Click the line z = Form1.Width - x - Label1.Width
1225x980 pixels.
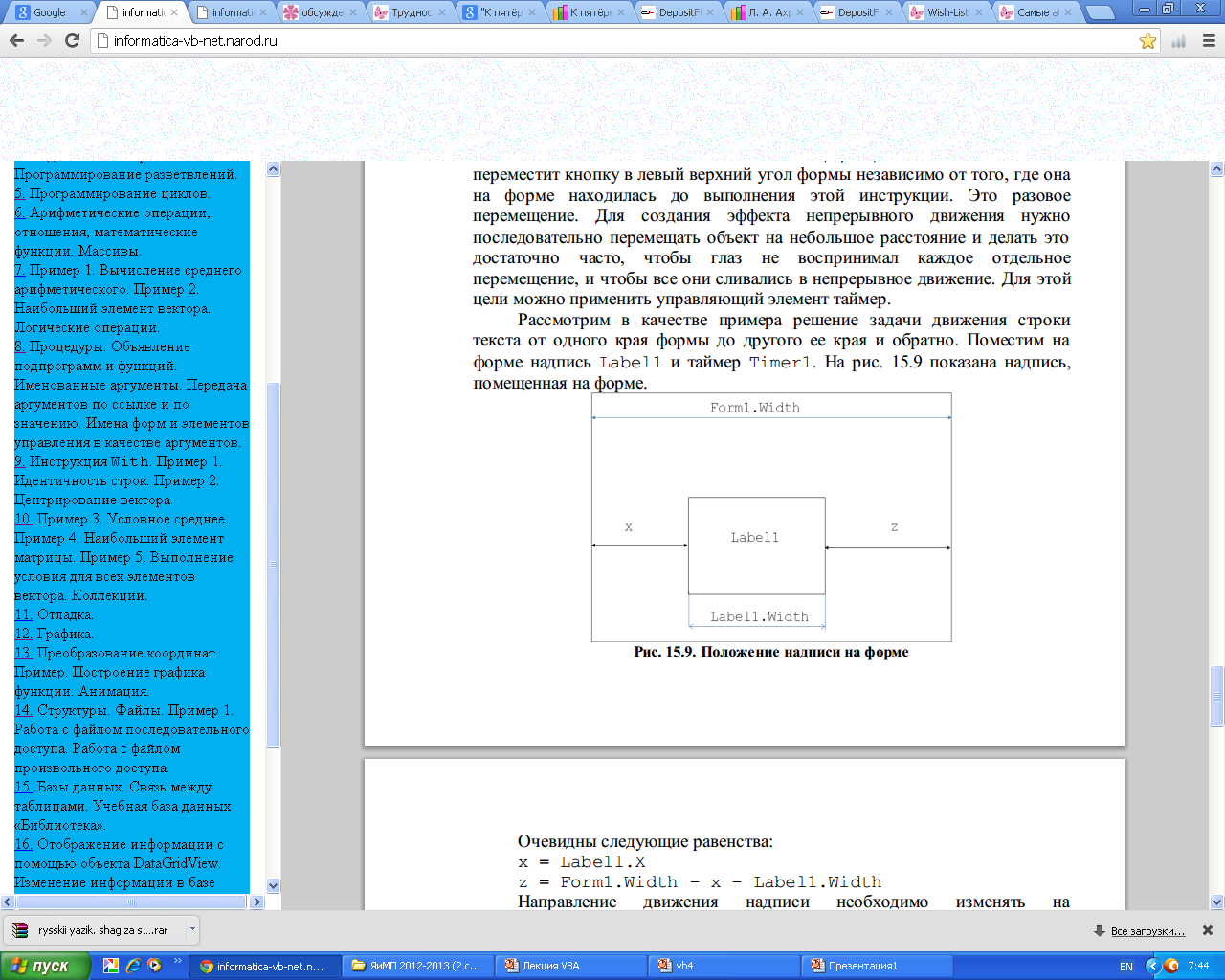700,881
